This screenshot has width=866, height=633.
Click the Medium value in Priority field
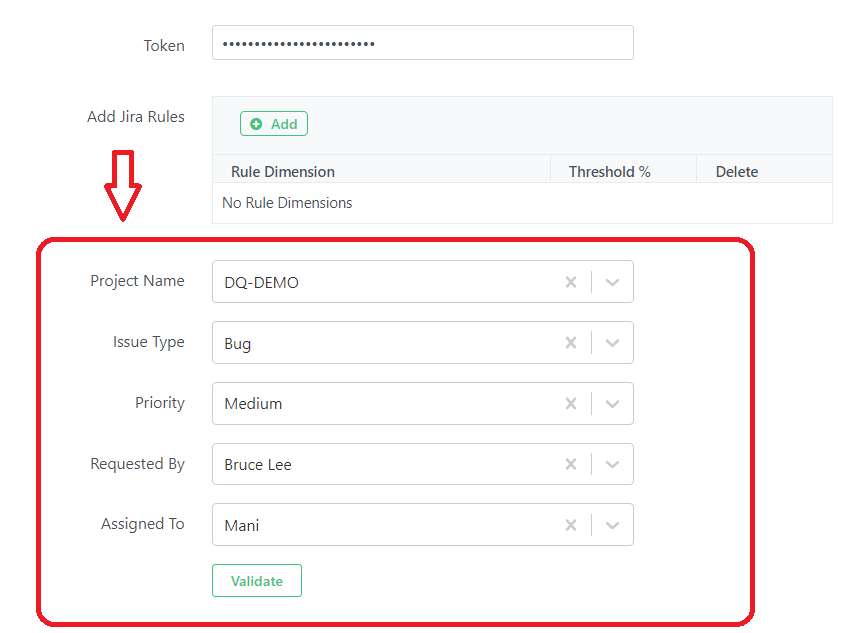(x=253, y=404)
